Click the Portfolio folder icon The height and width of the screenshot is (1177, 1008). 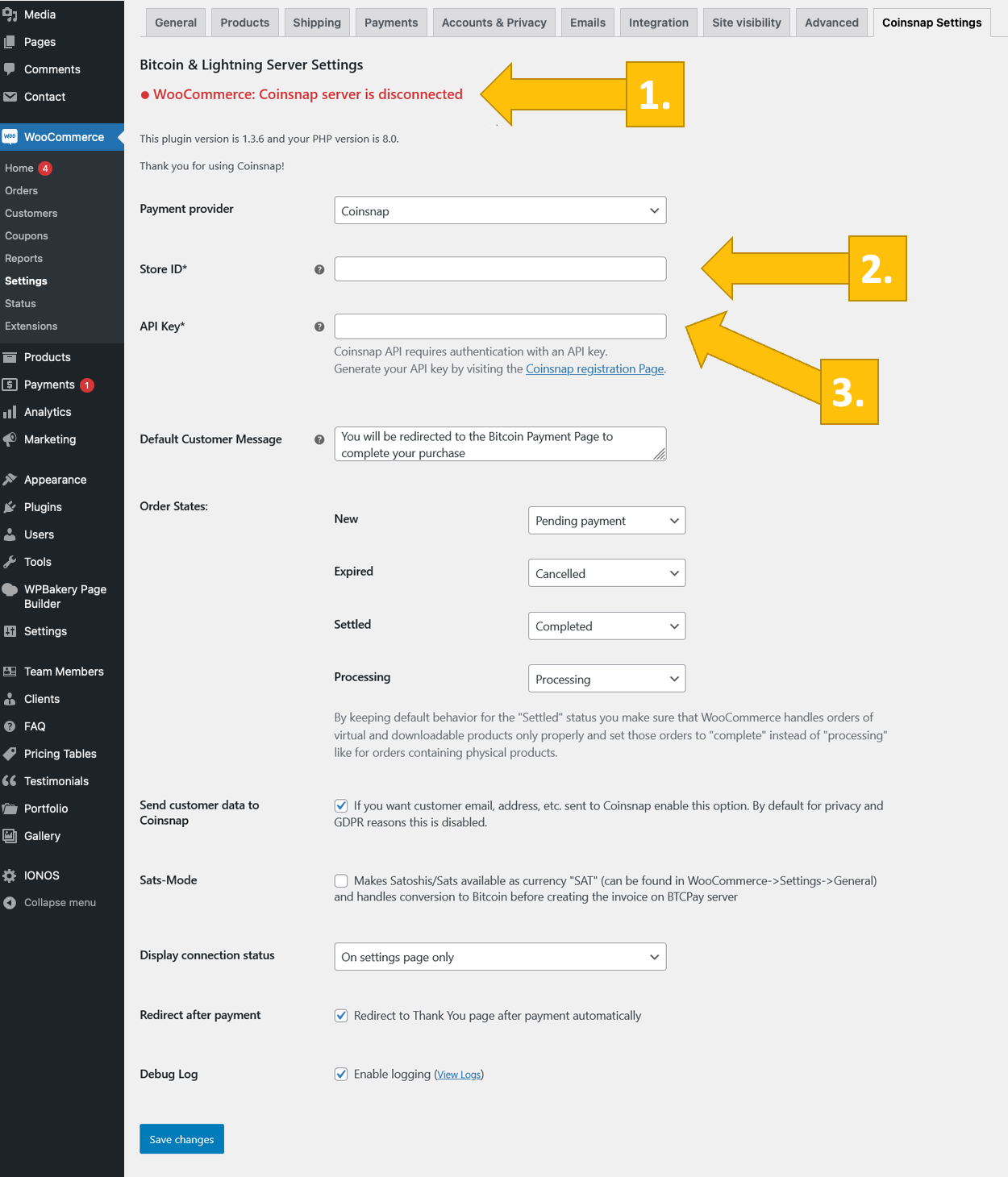tap(10, 809)
